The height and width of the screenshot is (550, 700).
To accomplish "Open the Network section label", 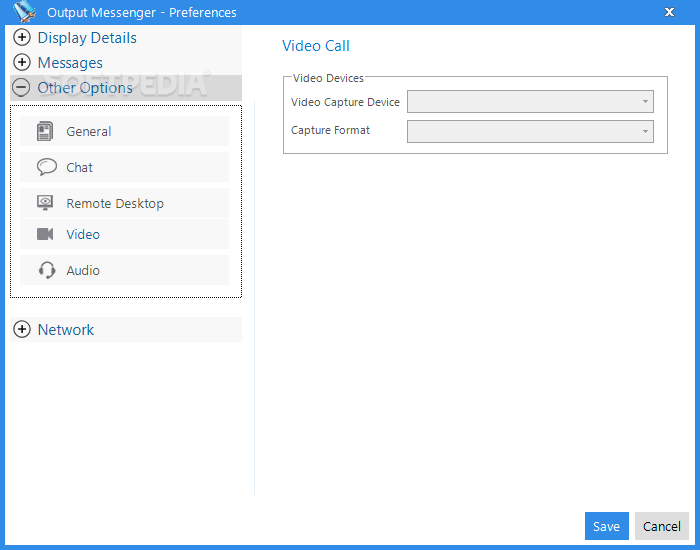I will 66,329.
